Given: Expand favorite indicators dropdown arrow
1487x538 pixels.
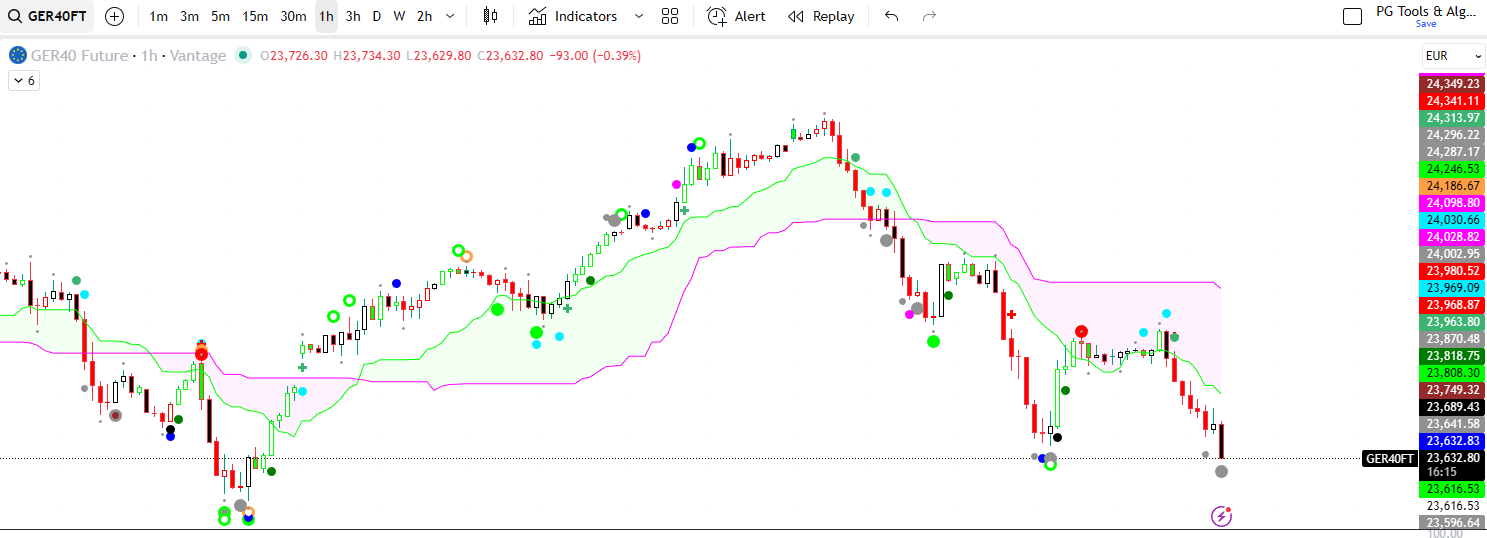Looking at the screenshot, I should click(639, 16).
